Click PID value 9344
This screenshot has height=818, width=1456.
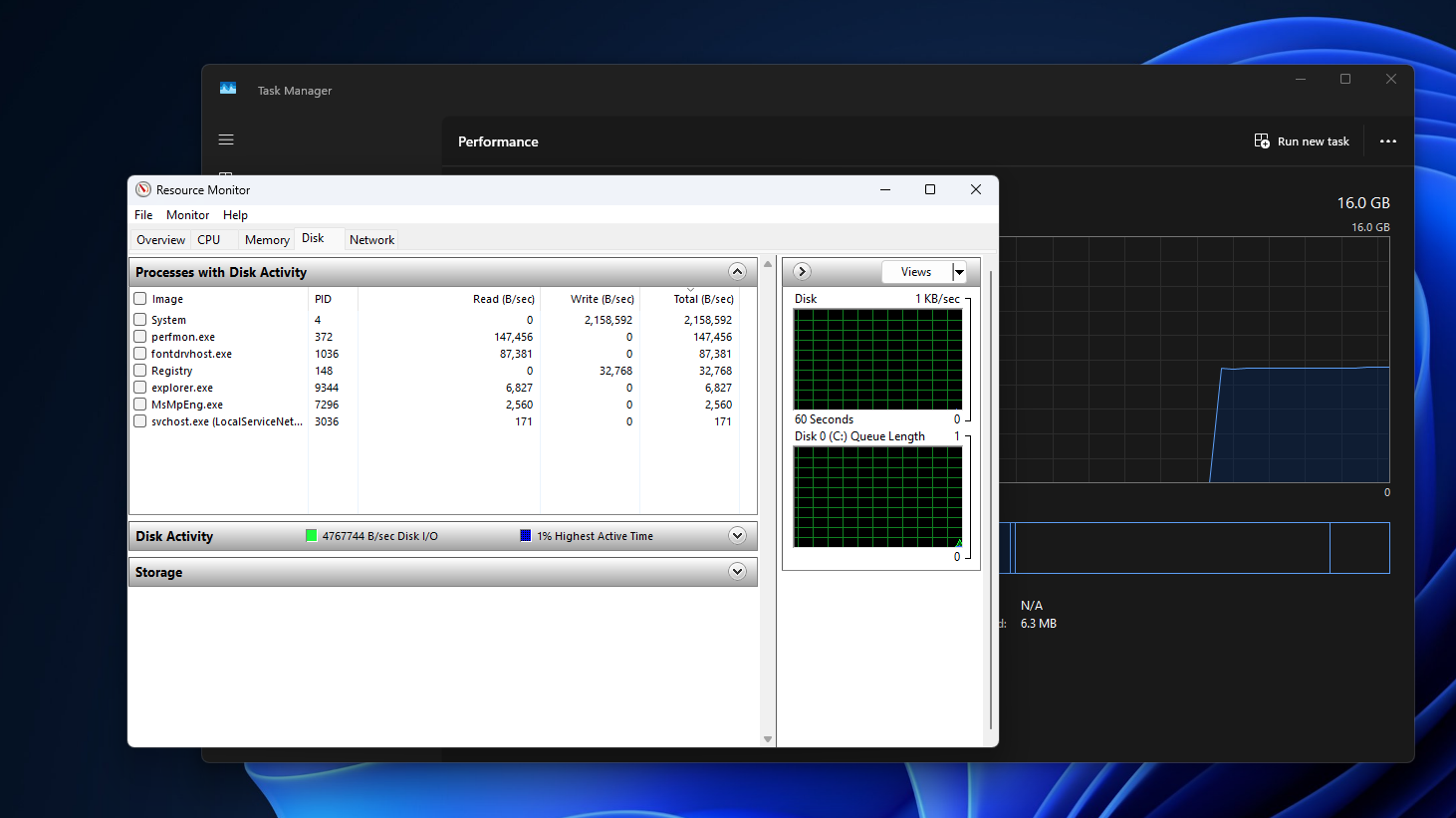tap(327, 388)
